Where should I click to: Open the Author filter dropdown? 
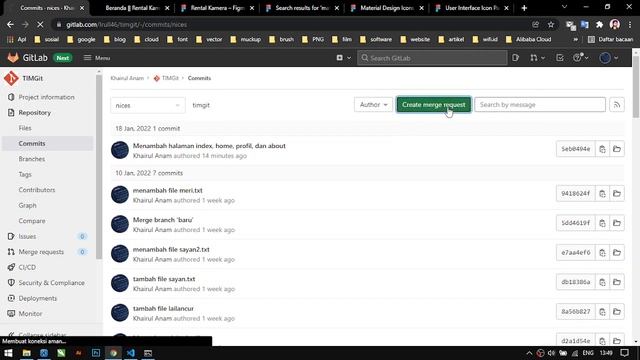point(373,105)
